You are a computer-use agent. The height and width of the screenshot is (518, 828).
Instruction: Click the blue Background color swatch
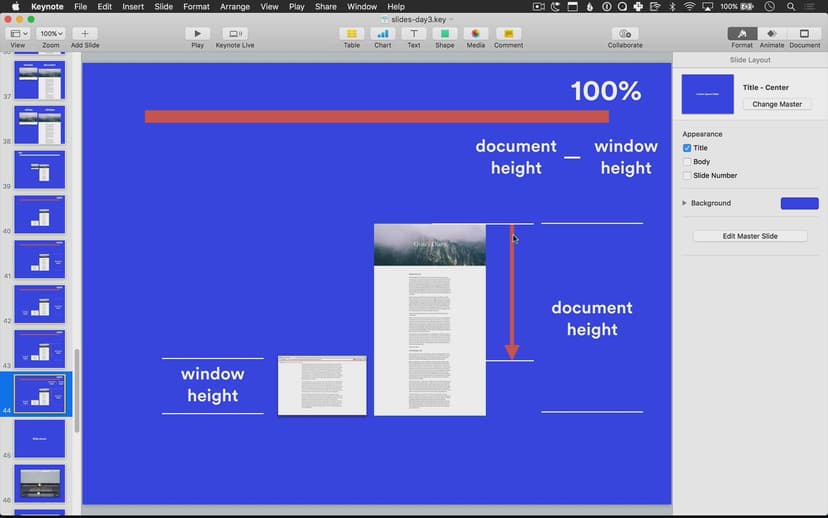[799, 203]
